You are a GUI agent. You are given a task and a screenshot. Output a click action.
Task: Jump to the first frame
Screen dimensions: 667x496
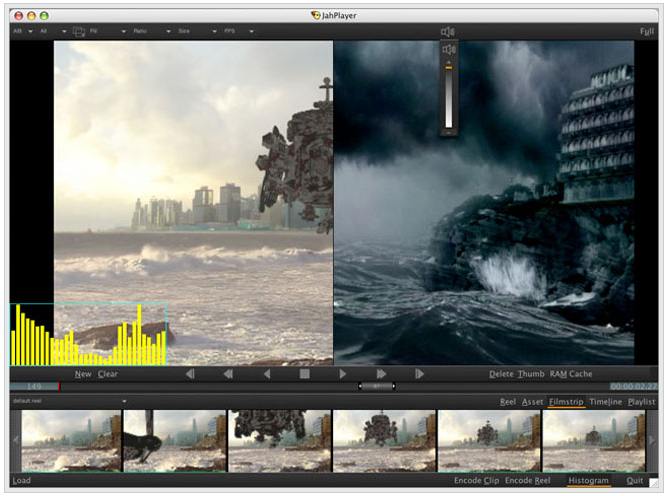190,374
